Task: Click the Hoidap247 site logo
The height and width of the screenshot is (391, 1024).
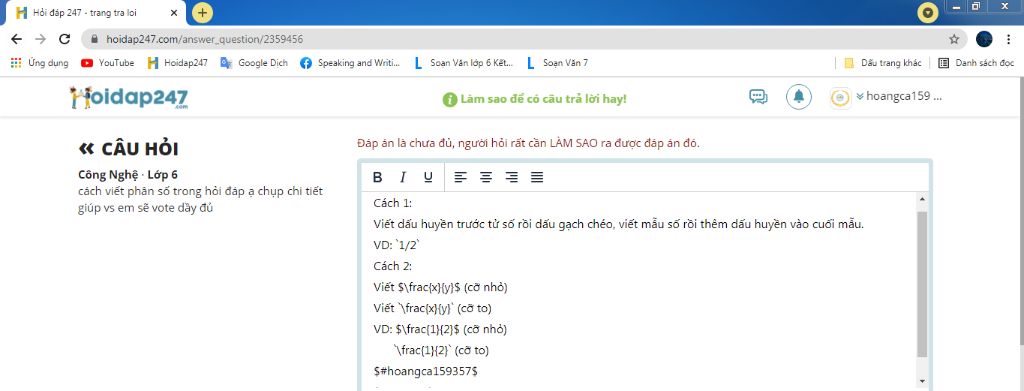Action: [129, 97]
